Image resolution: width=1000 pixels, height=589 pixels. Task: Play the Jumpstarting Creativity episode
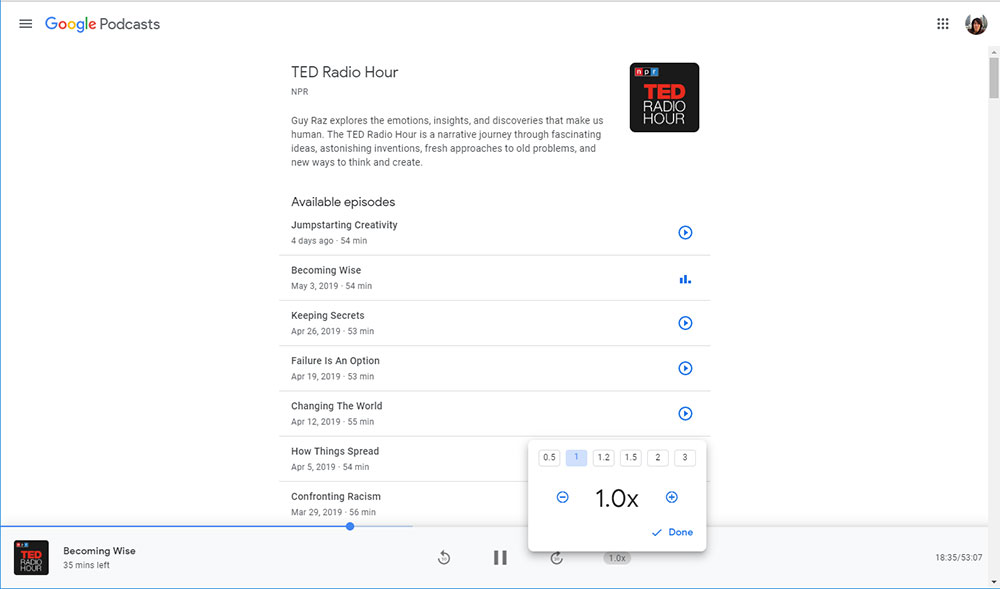(x=685, y=233)
